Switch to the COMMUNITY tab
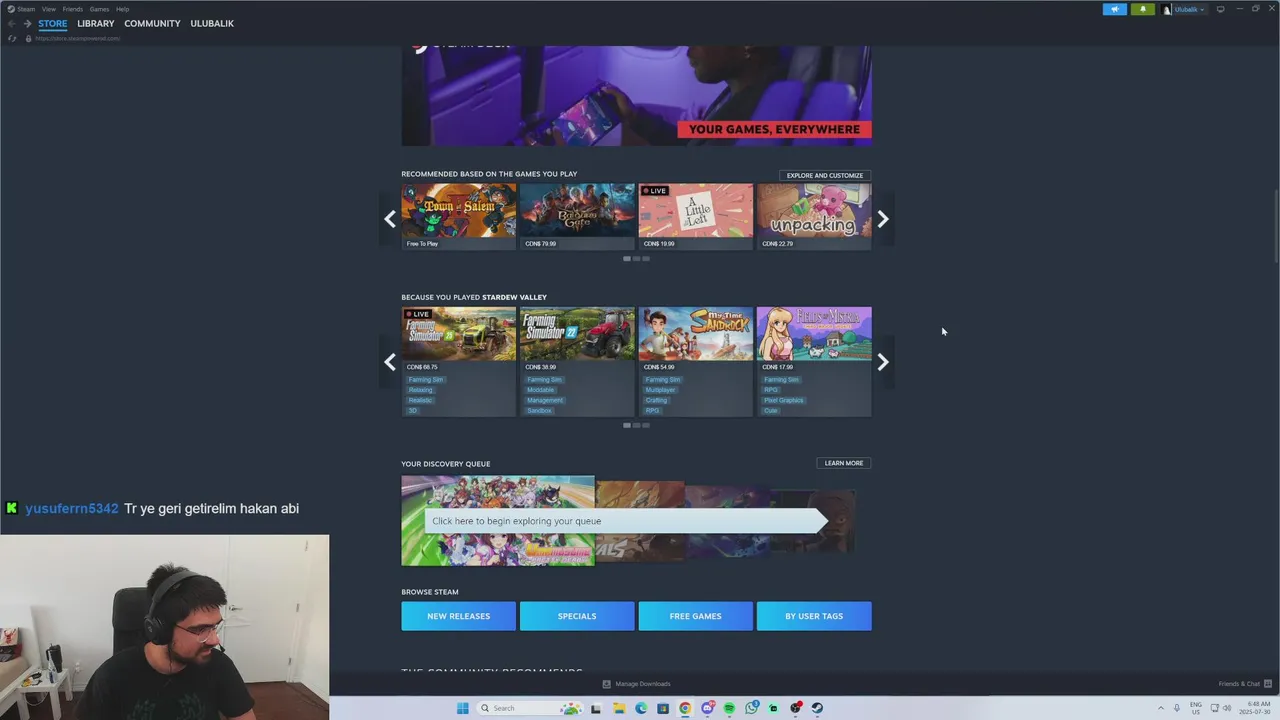This screenshot has width=1280, height=720. [x=152, y=23]
